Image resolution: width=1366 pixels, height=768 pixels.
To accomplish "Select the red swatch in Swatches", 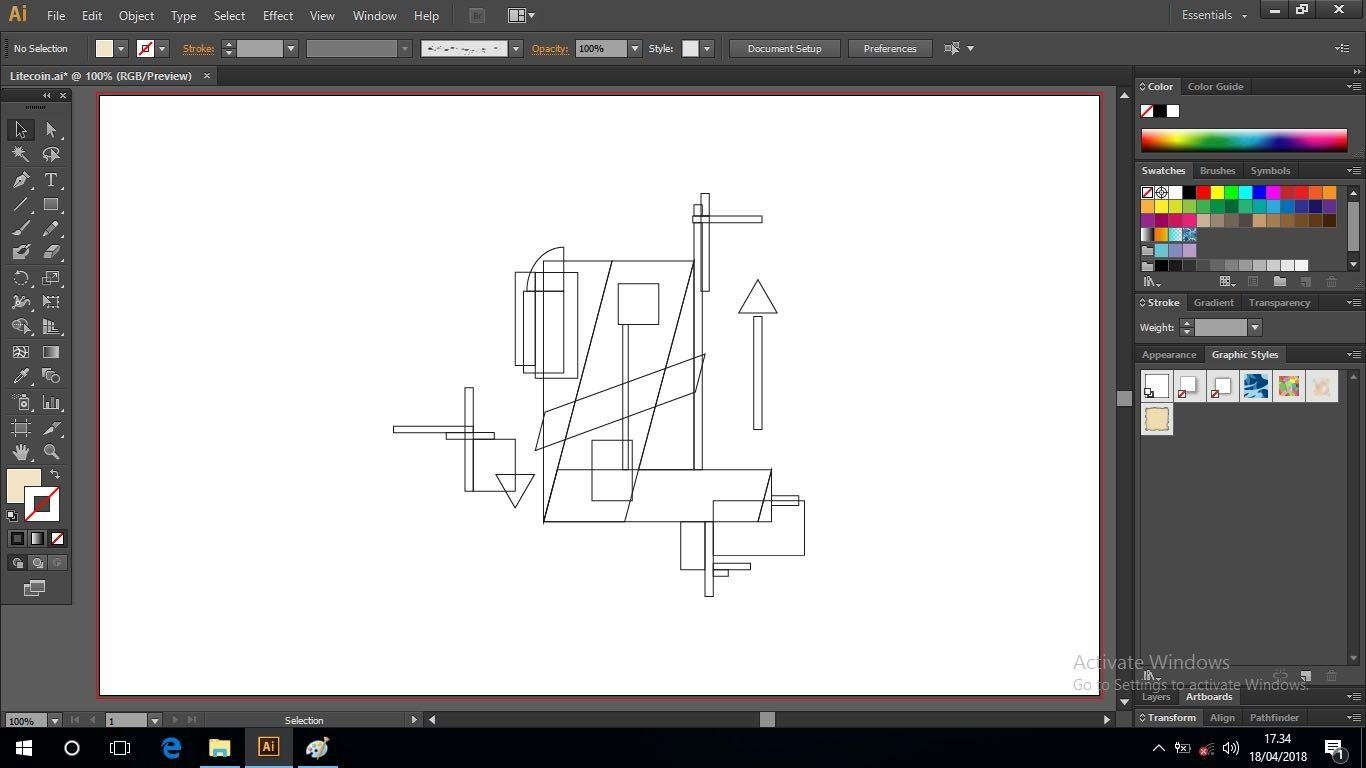I will pyautogui.click(x=1203, y=192).
